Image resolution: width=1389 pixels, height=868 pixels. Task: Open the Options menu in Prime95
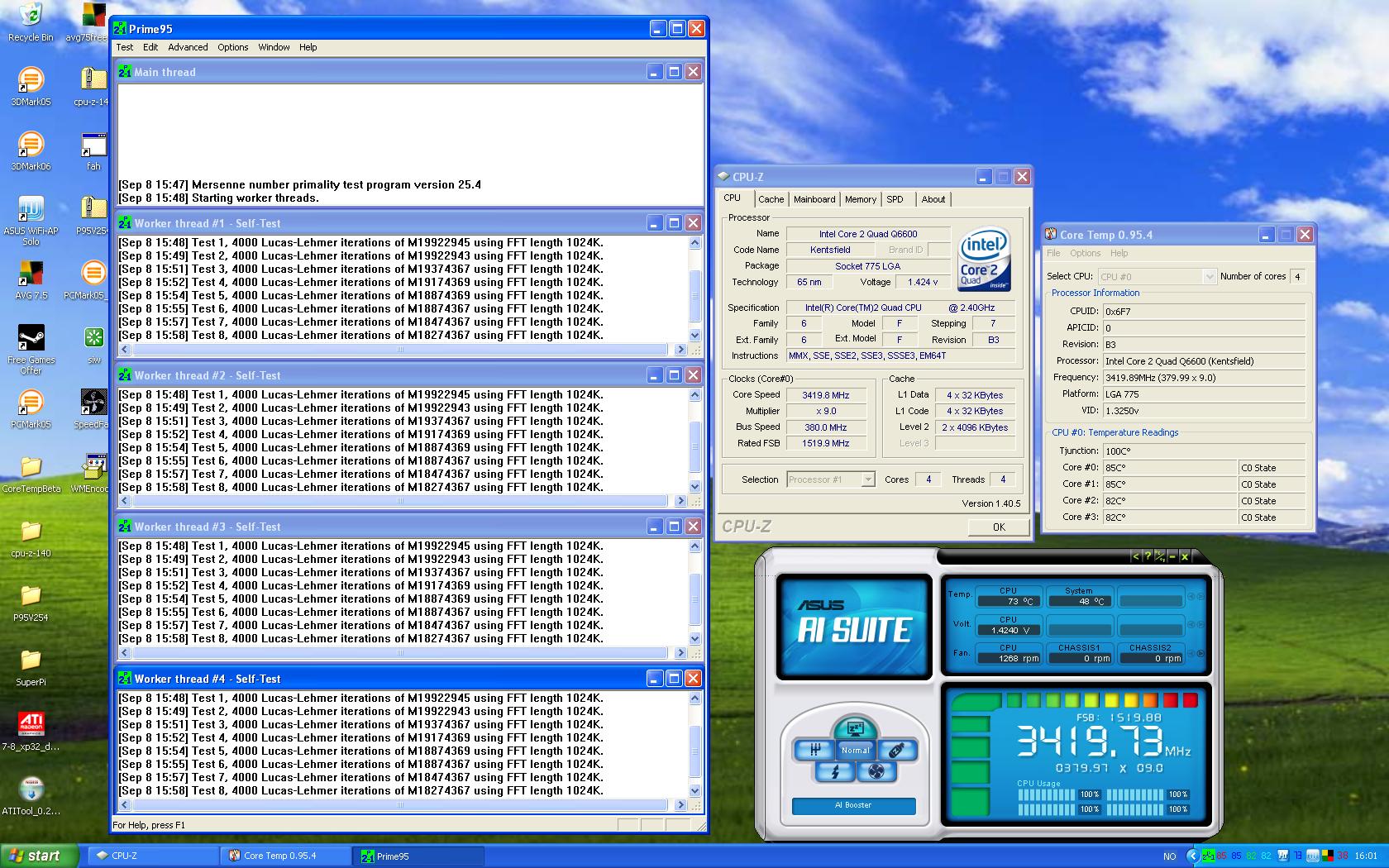233,47
